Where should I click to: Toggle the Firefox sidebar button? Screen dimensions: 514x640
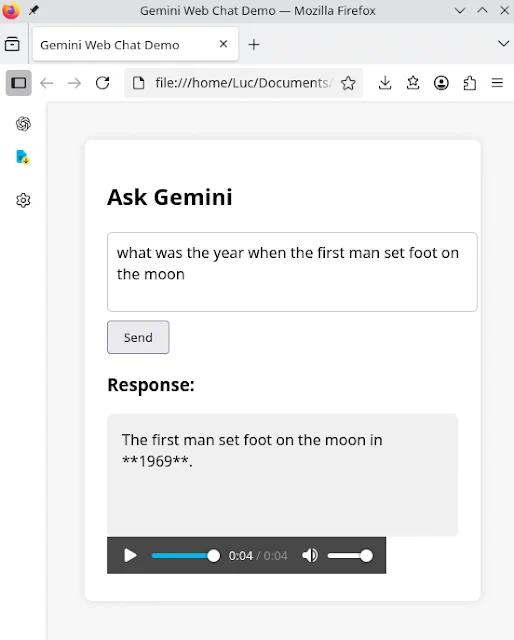(18, 83)
